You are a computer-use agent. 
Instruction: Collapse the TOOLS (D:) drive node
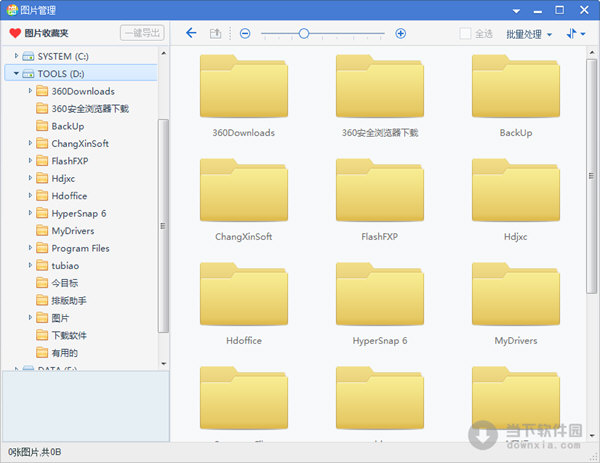(16, 73)
